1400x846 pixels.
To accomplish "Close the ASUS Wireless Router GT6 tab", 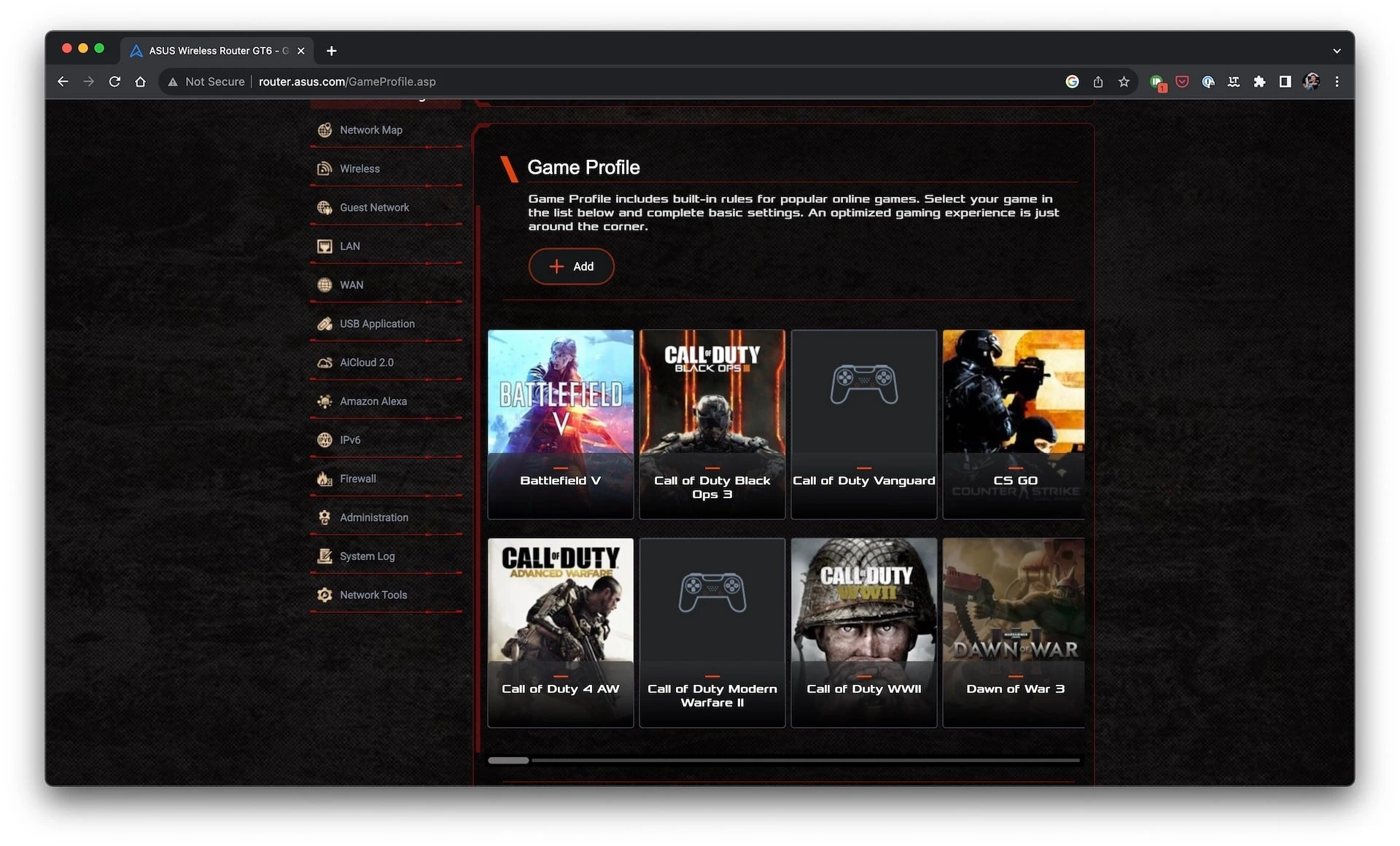I will click(x=300, y=51).
